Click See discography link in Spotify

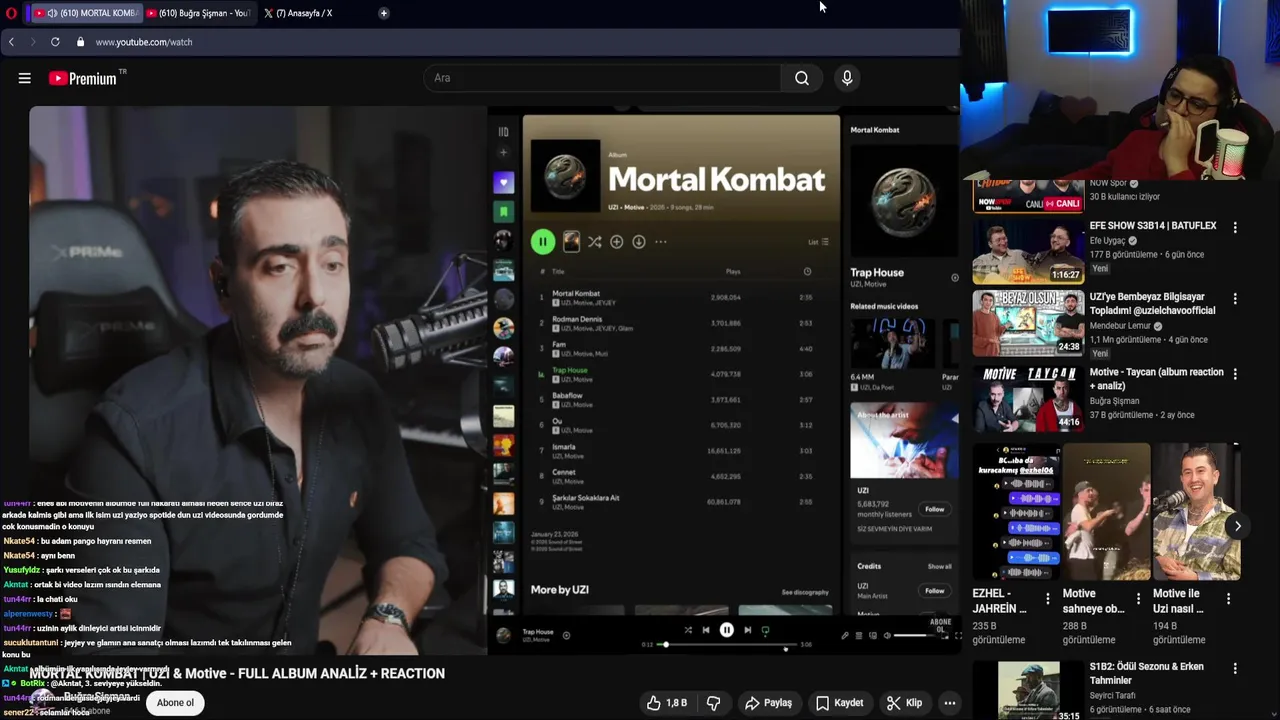pos(805,592)
